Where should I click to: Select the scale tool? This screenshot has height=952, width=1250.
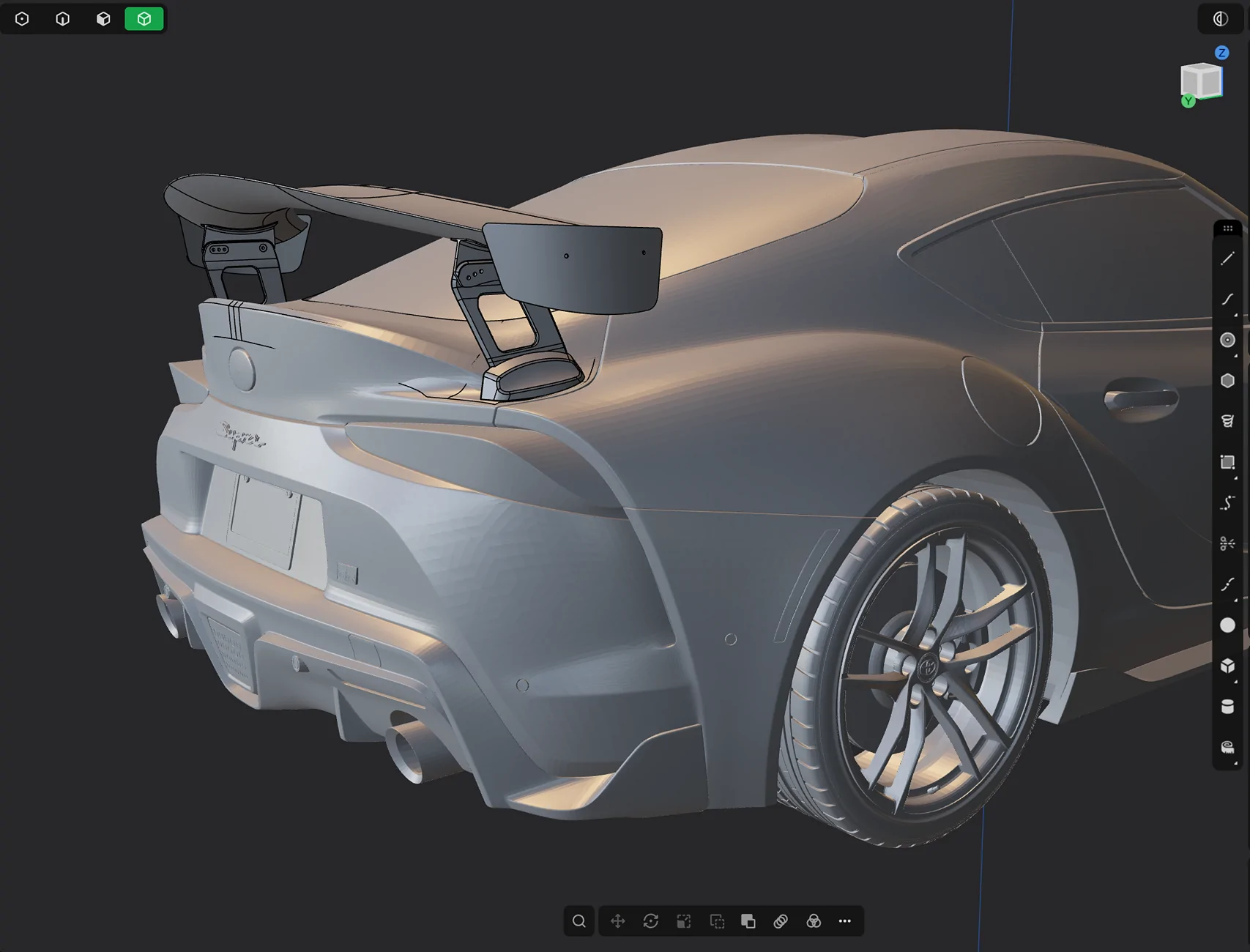[684, 921]
